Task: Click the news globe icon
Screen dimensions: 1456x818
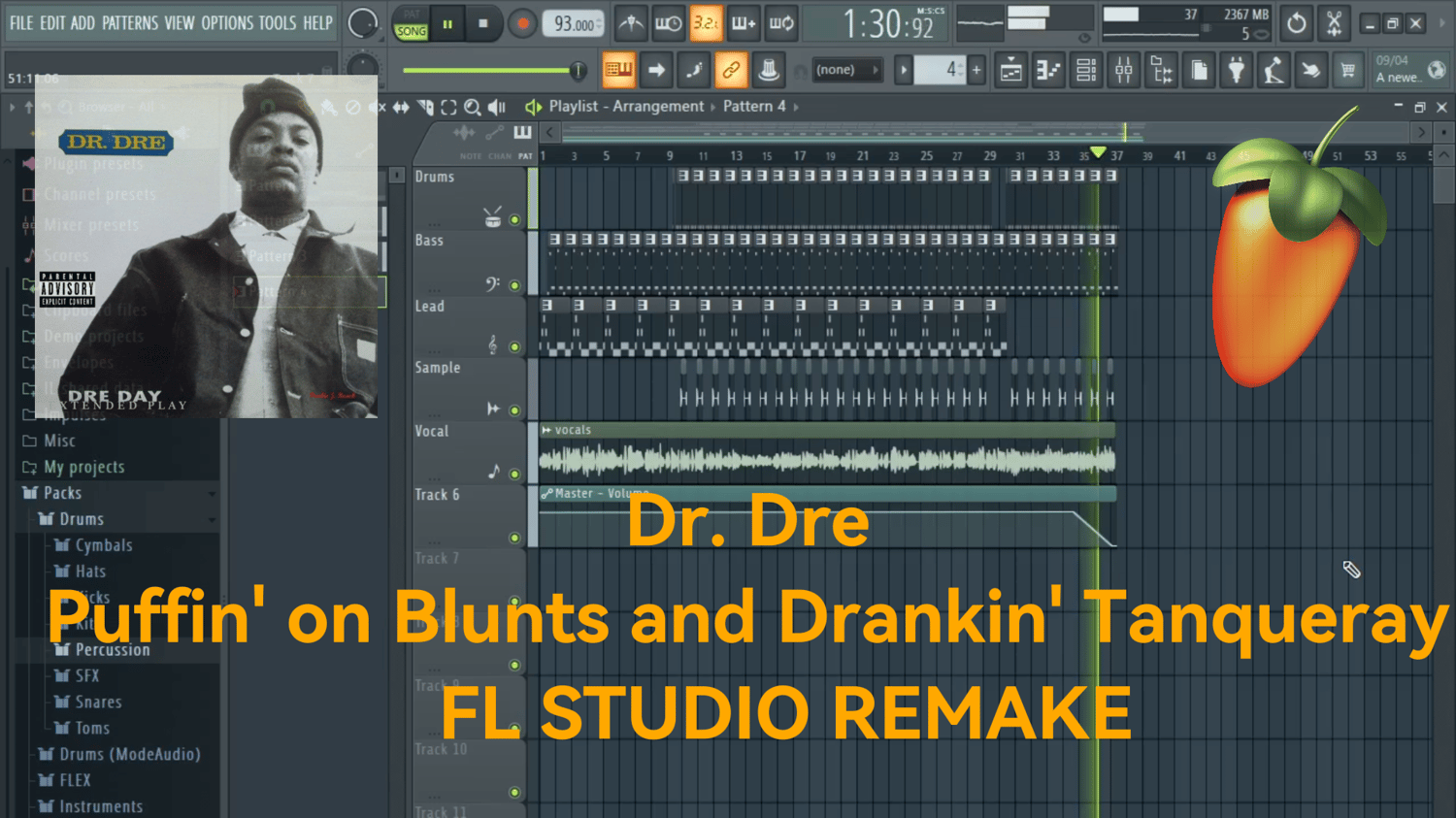Action: tap(1437, 70)
